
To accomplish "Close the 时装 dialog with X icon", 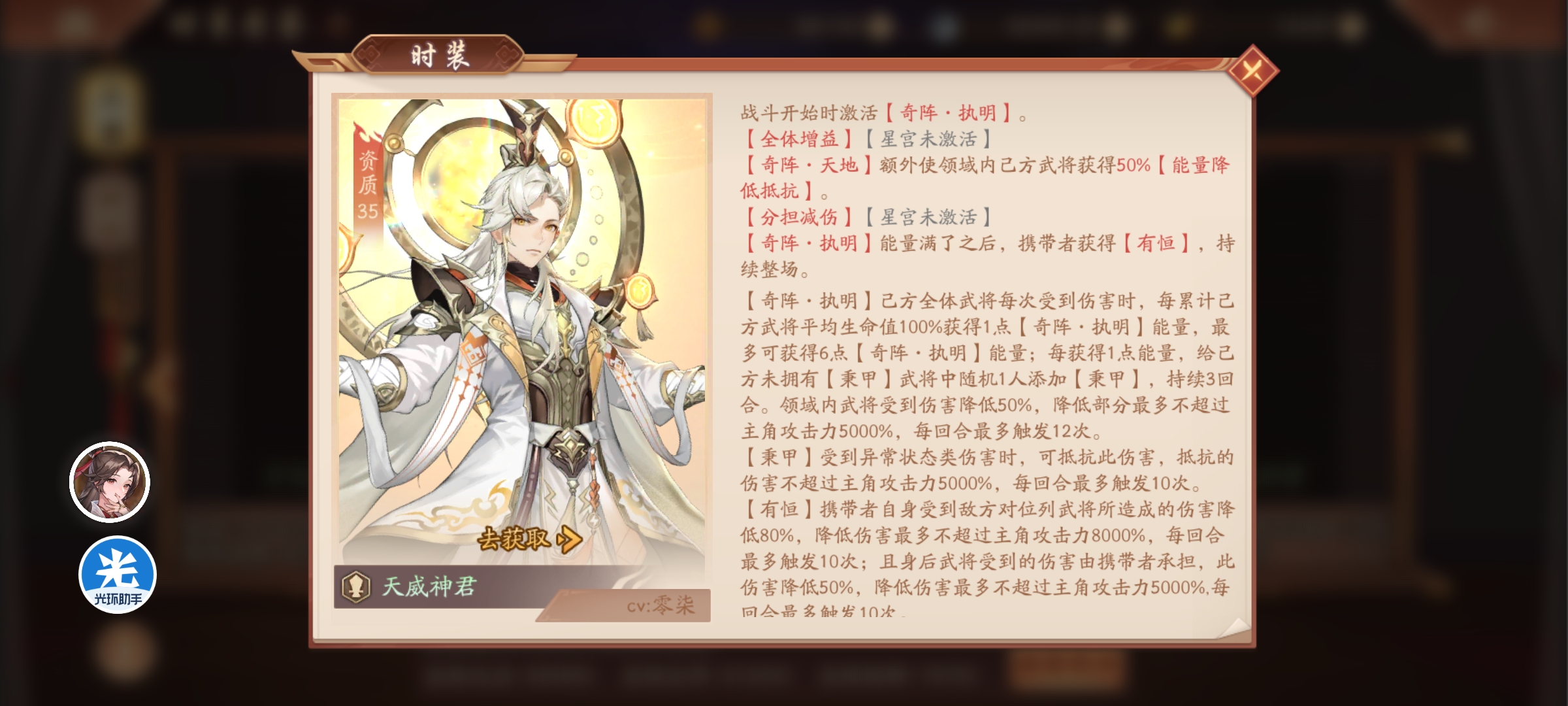I will [1252, 71].
